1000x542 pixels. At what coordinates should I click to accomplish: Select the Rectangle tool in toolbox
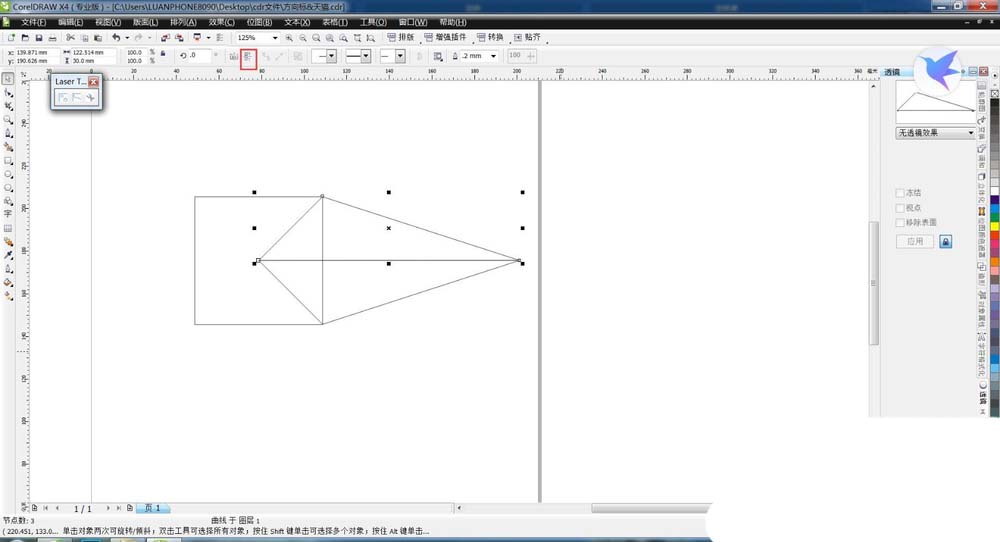tap(8, 160)
